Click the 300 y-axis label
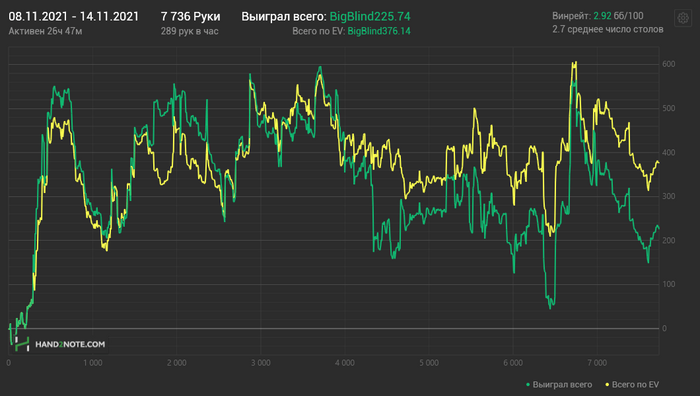Image resolution: width=700 pixels, height=396 pixels. (x=668, y=196)
